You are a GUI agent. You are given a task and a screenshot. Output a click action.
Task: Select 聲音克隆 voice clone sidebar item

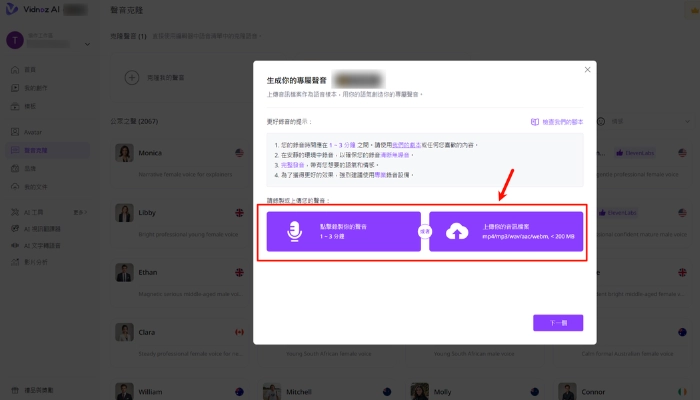pos(47,150)
